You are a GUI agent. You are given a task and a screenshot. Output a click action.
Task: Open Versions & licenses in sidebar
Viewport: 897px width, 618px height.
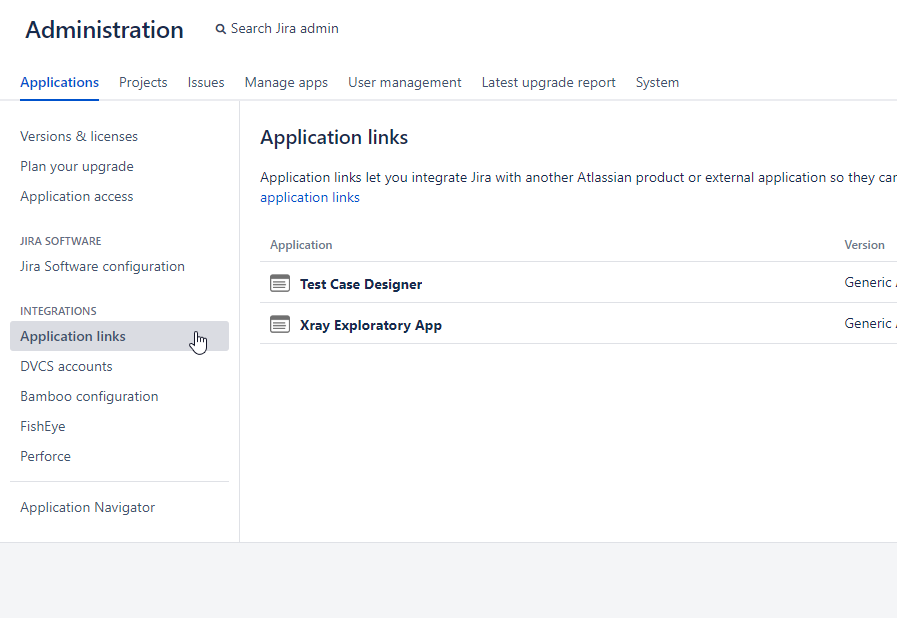click(79, 136)
